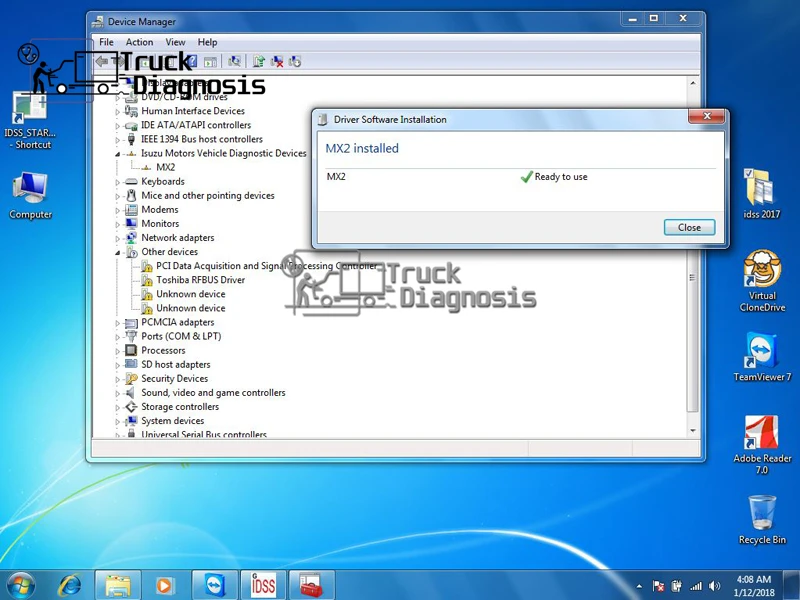
Task: Launch Internet Explorer from the taskbar
Action: pyautogui.click(x=69, y=585)
